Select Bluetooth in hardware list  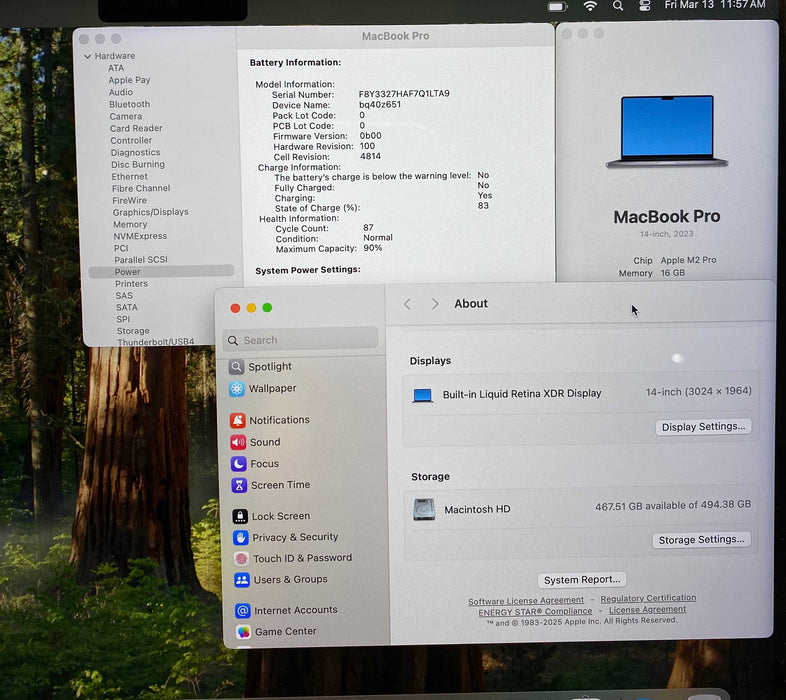click(x=129, y=104)
